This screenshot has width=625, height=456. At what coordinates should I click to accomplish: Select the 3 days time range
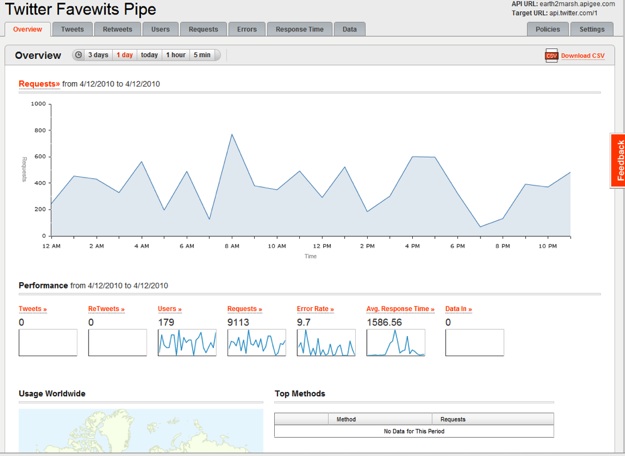tap(98, 55)
